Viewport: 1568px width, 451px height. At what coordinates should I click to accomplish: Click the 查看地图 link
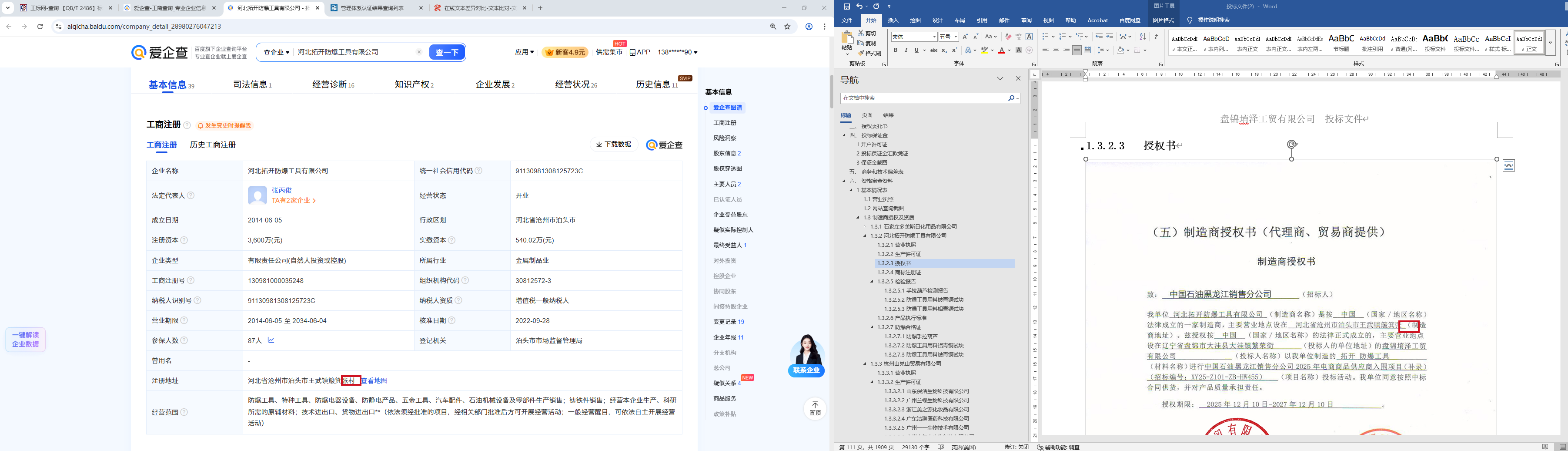pyautogui.click(x=374, y=381)
